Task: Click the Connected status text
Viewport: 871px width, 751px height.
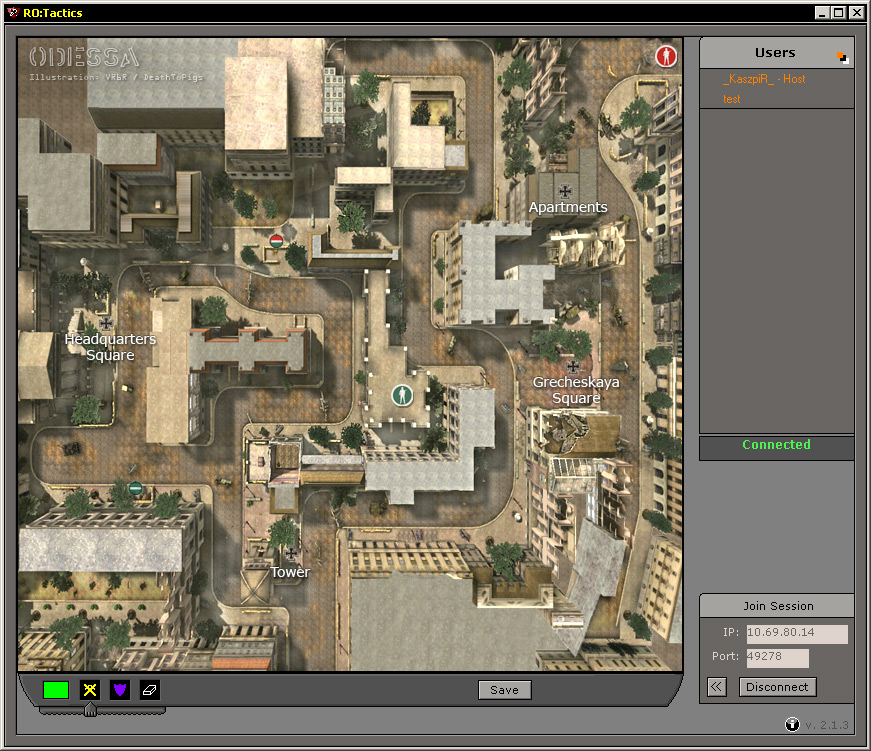Action: 776,444
